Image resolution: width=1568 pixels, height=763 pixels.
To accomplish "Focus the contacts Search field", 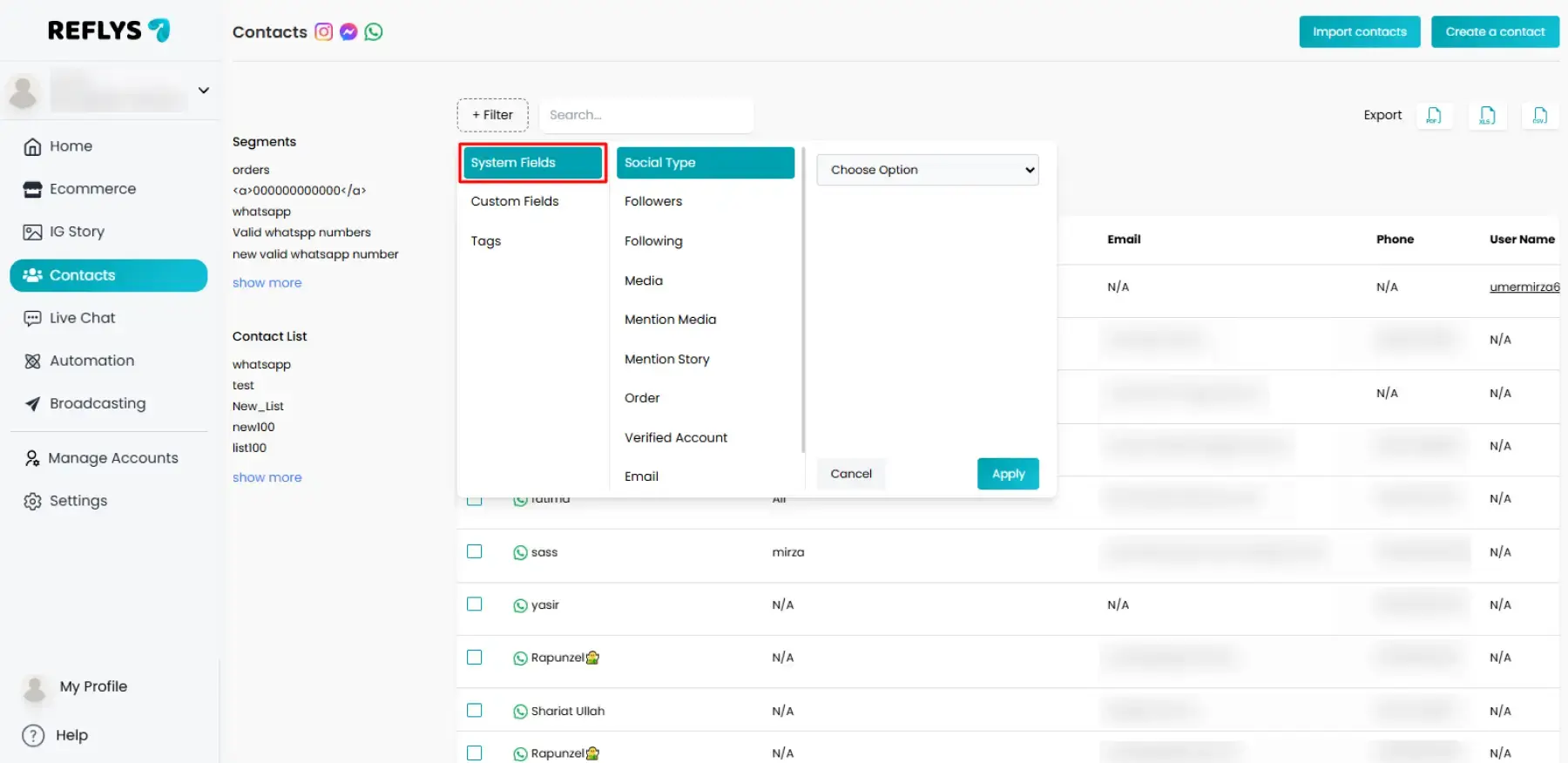I will point(645,115).
